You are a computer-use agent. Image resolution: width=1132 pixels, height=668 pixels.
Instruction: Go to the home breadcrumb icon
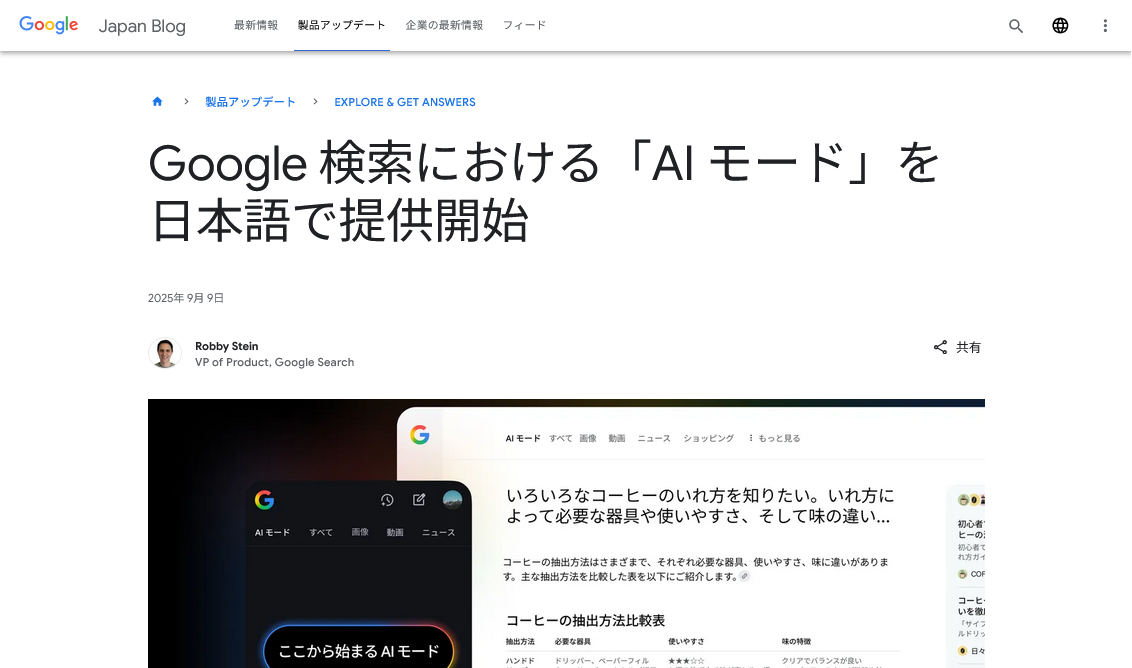[x=157, y=102]
